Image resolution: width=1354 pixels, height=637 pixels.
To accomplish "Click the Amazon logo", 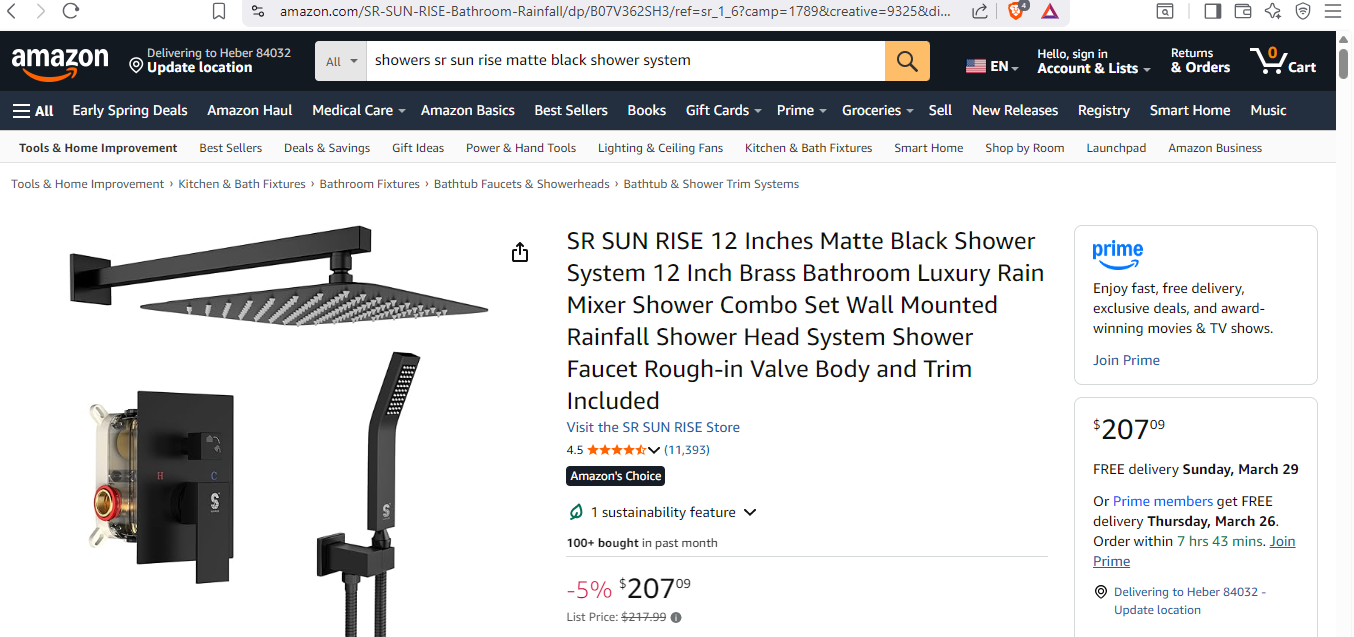I will [60, 61].
